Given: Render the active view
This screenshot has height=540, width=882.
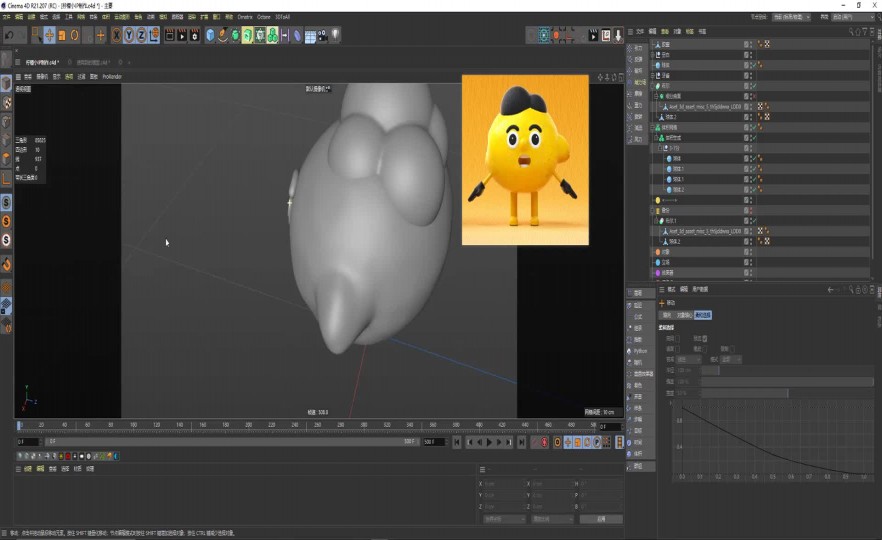Looking at the screenshot, I should 169,35.
